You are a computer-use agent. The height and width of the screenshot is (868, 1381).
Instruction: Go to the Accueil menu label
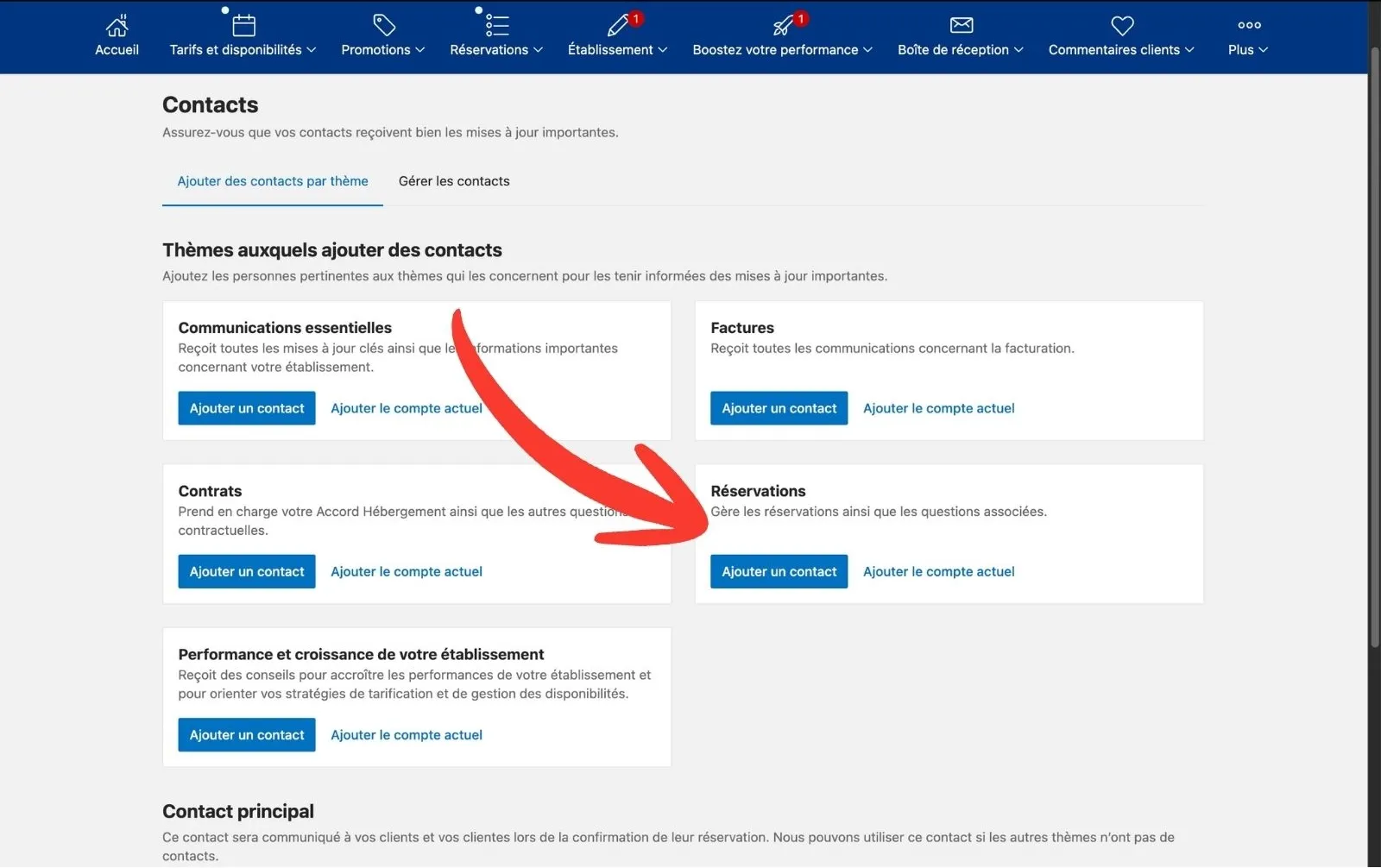(x=117, y=50)
